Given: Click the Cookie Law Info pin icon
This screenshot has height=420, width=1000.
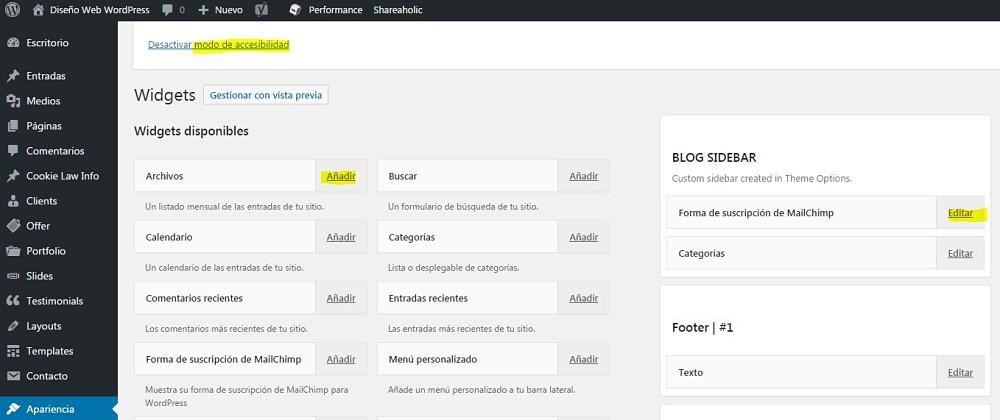Looking at the screenshot, I should tap(13, 176).
